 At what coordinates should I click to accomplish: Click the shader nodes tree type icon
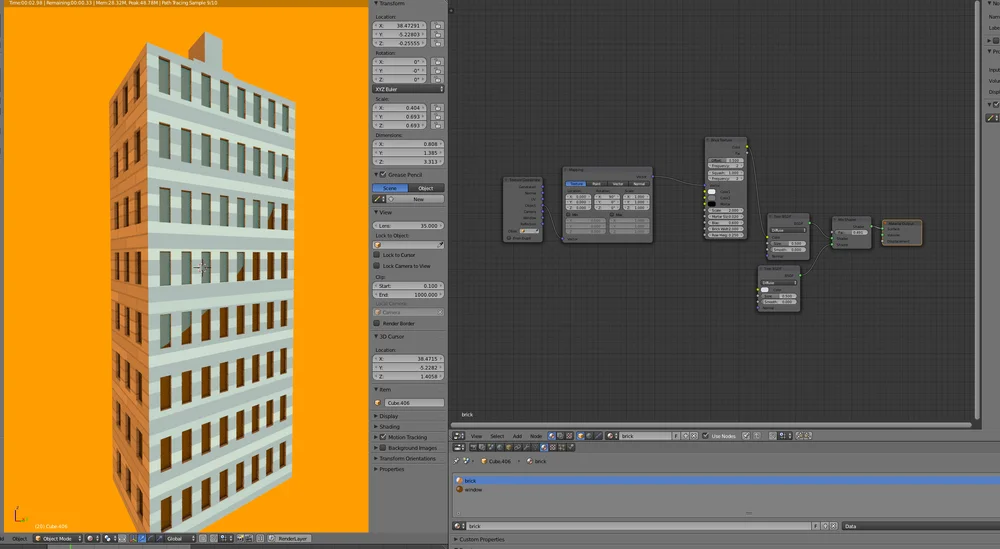tap(552, 436)
